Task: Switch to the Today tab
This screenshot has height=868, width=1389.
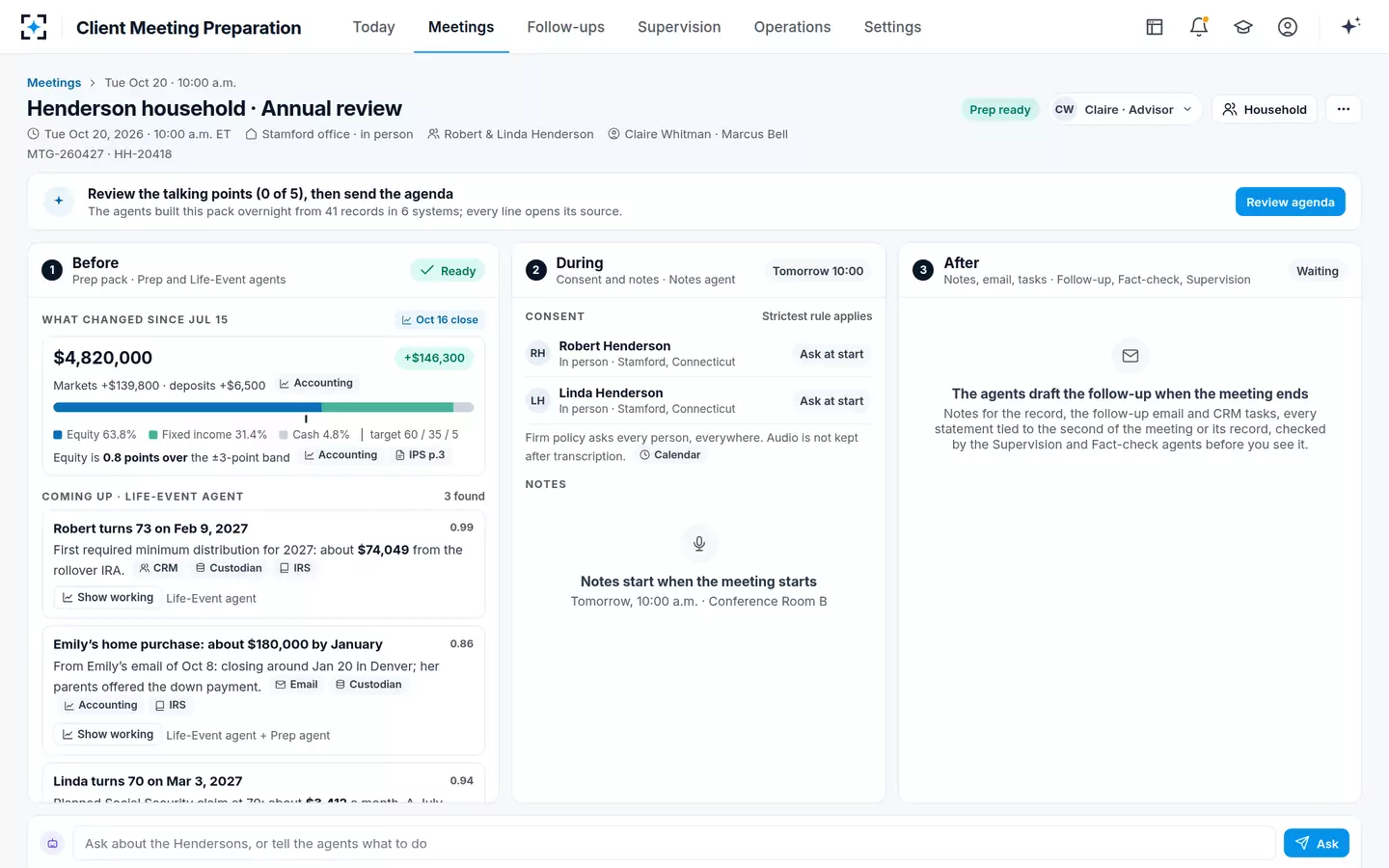Action: (374, 27)
